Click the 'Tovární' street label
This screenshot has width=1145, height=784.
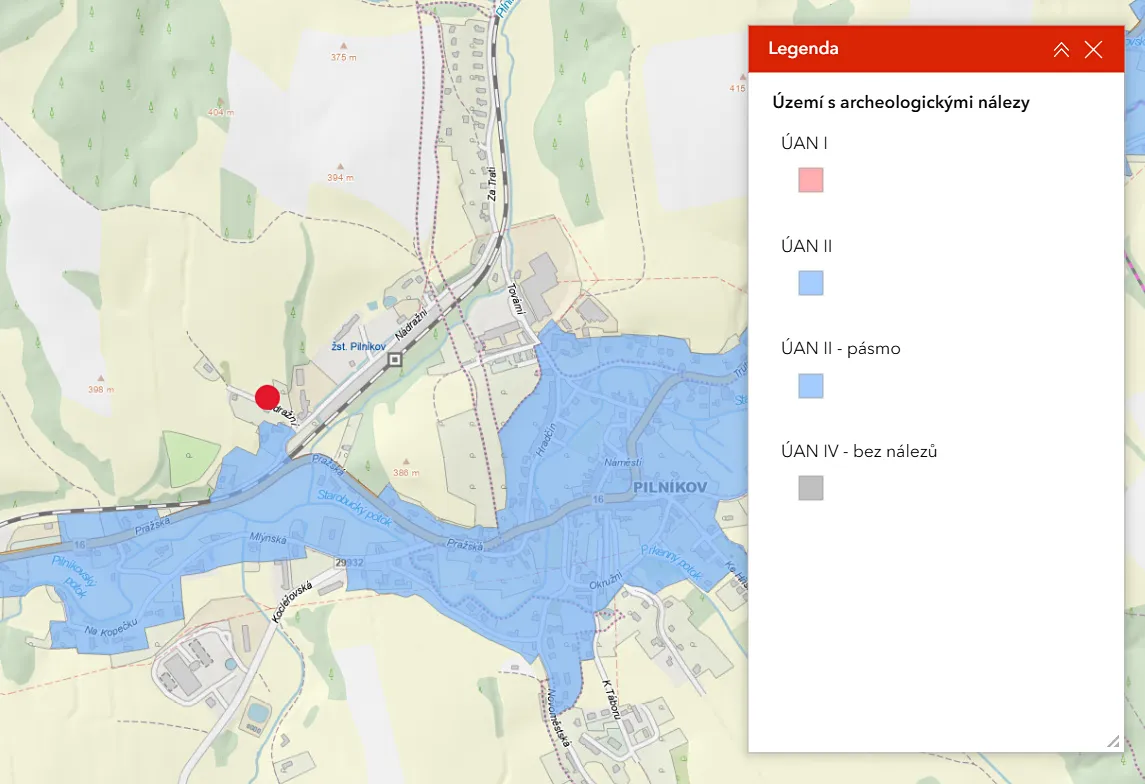517,299
